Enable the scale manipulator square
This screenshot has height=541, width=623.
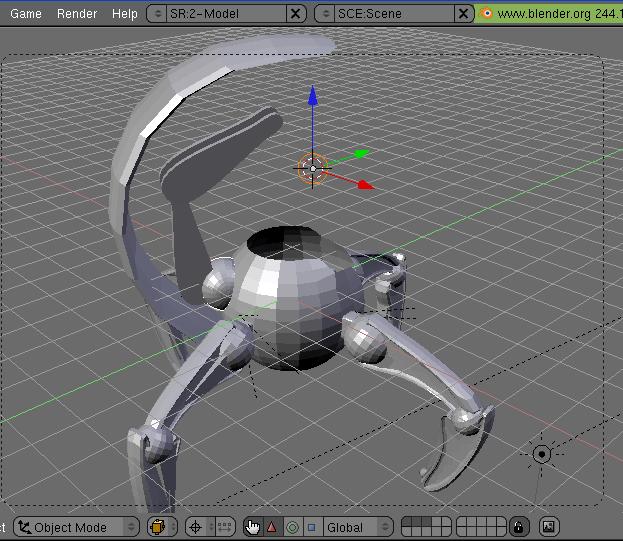[x=313, y=527]
